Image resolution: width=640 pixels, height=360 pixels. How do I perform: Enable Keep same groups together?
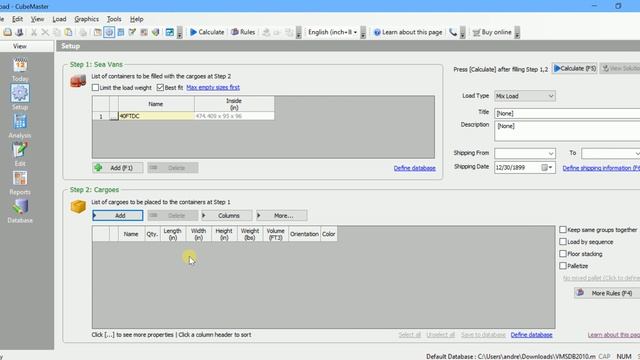563,230
